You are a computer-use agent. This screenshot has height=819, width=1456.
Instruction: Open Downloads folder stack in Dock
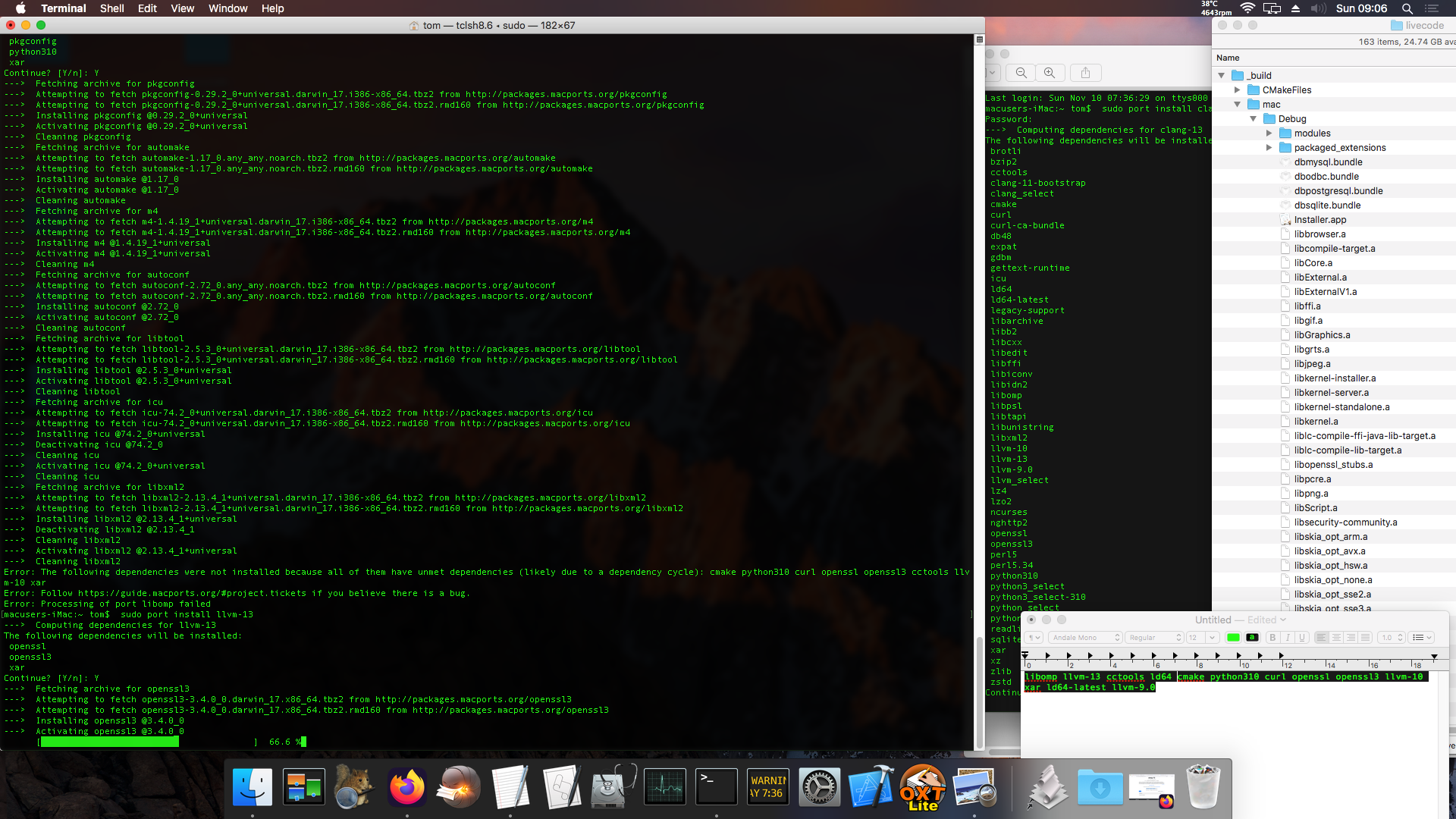pyautogui.click(x=1100, y=786)
